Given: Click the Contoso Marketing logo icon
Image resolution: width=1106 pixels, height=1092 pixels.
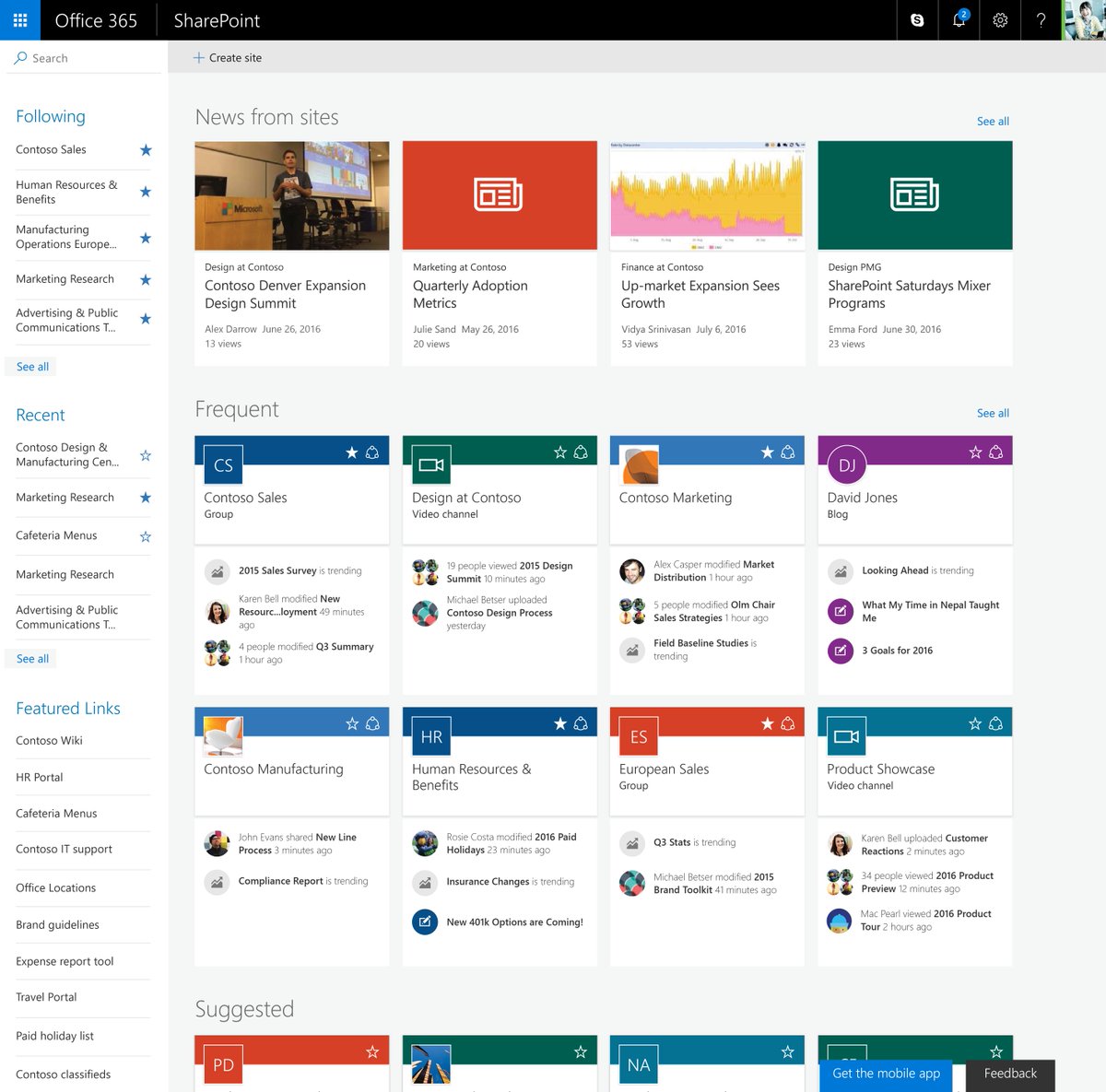Looking at the screenshot, I should coord(639,465).
